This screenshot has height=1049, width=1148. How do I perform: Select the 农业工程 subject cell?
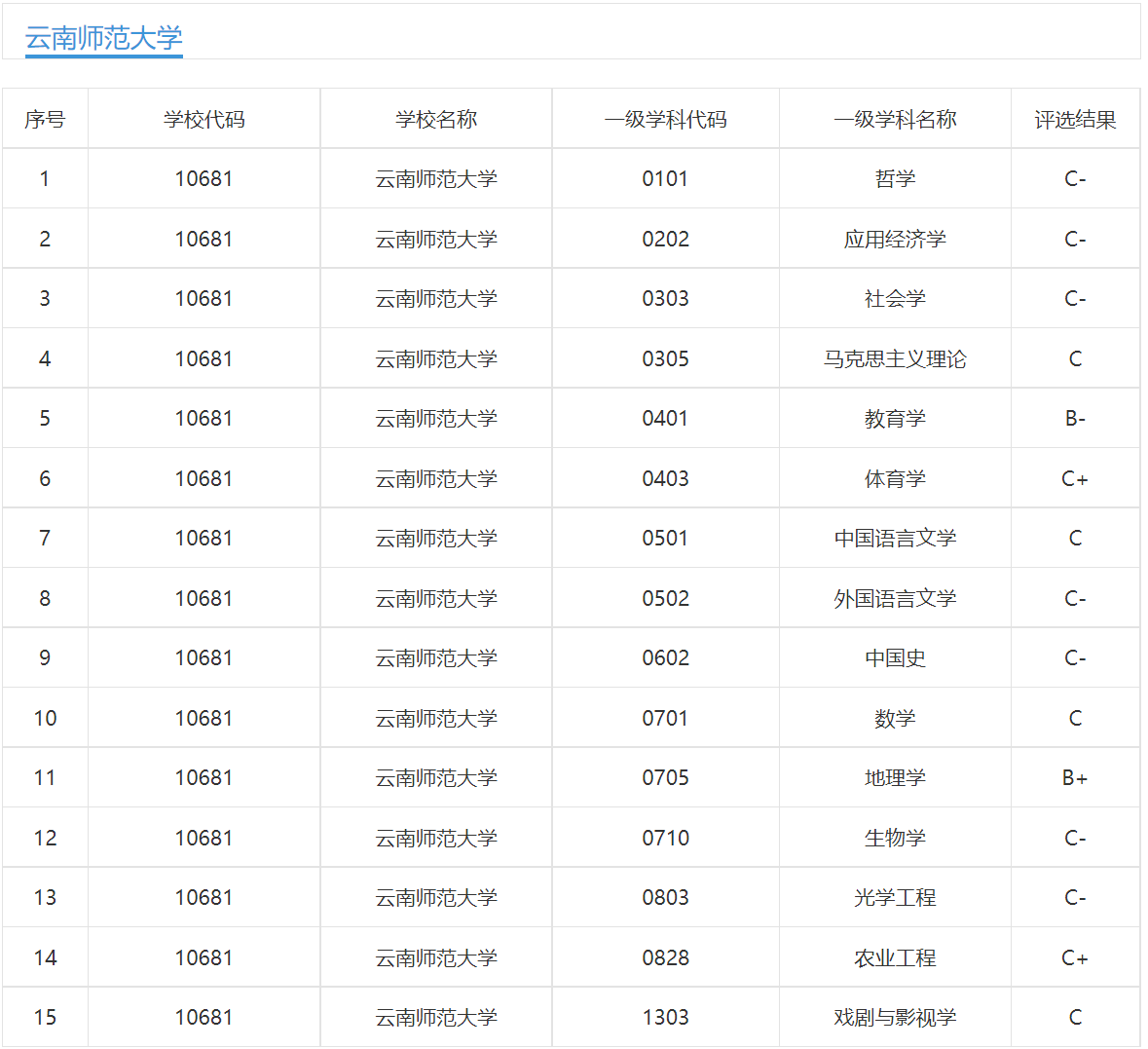[895, 957]
